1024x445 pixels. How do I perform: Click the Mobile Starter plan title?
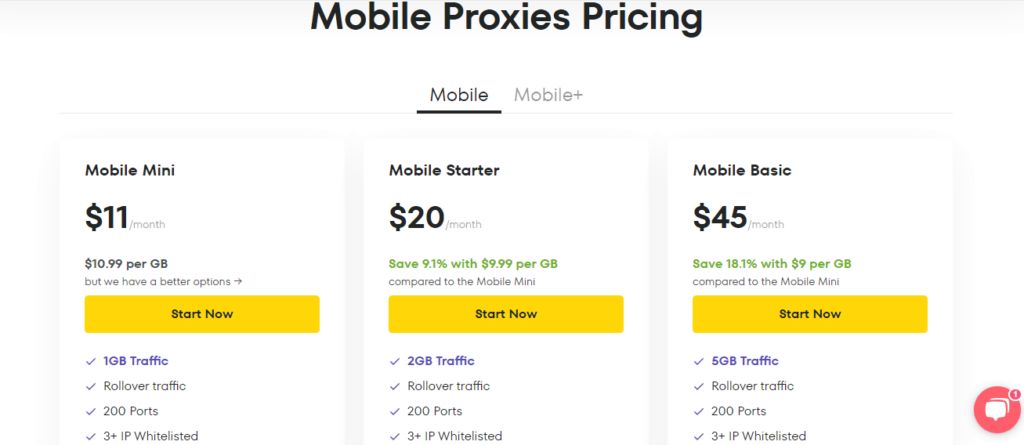pyautogui.click(x=443, y=171)
